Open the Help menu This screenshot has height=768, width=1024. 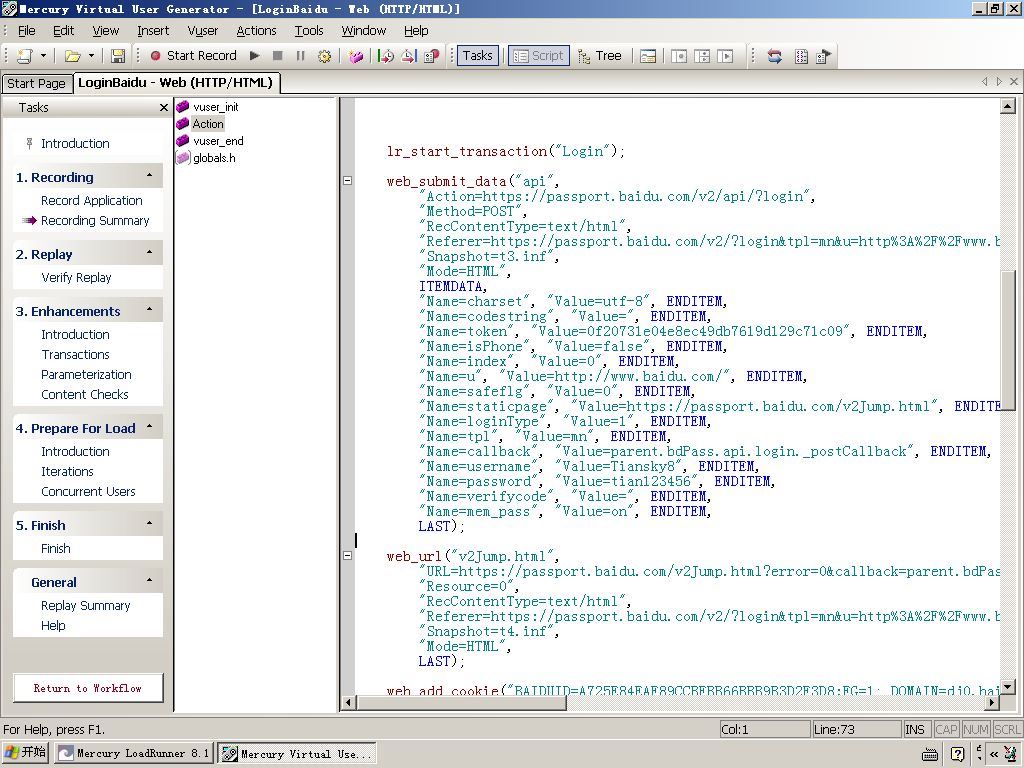click(416, 31)
